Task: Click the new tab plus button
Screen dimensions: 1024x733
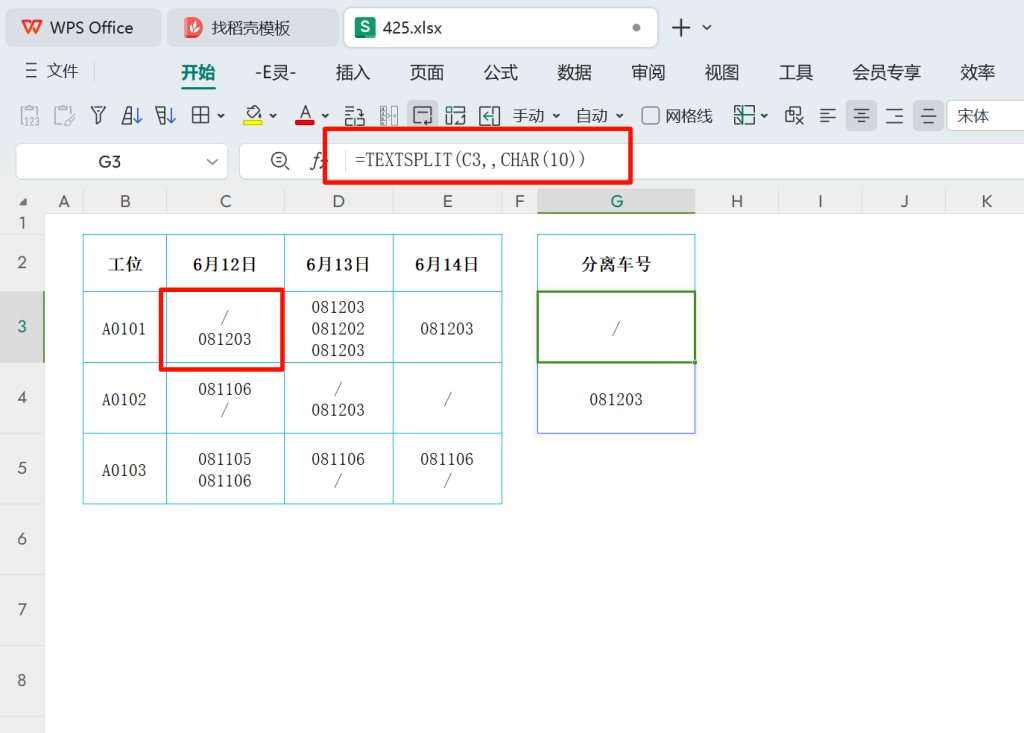Action: 680,27
